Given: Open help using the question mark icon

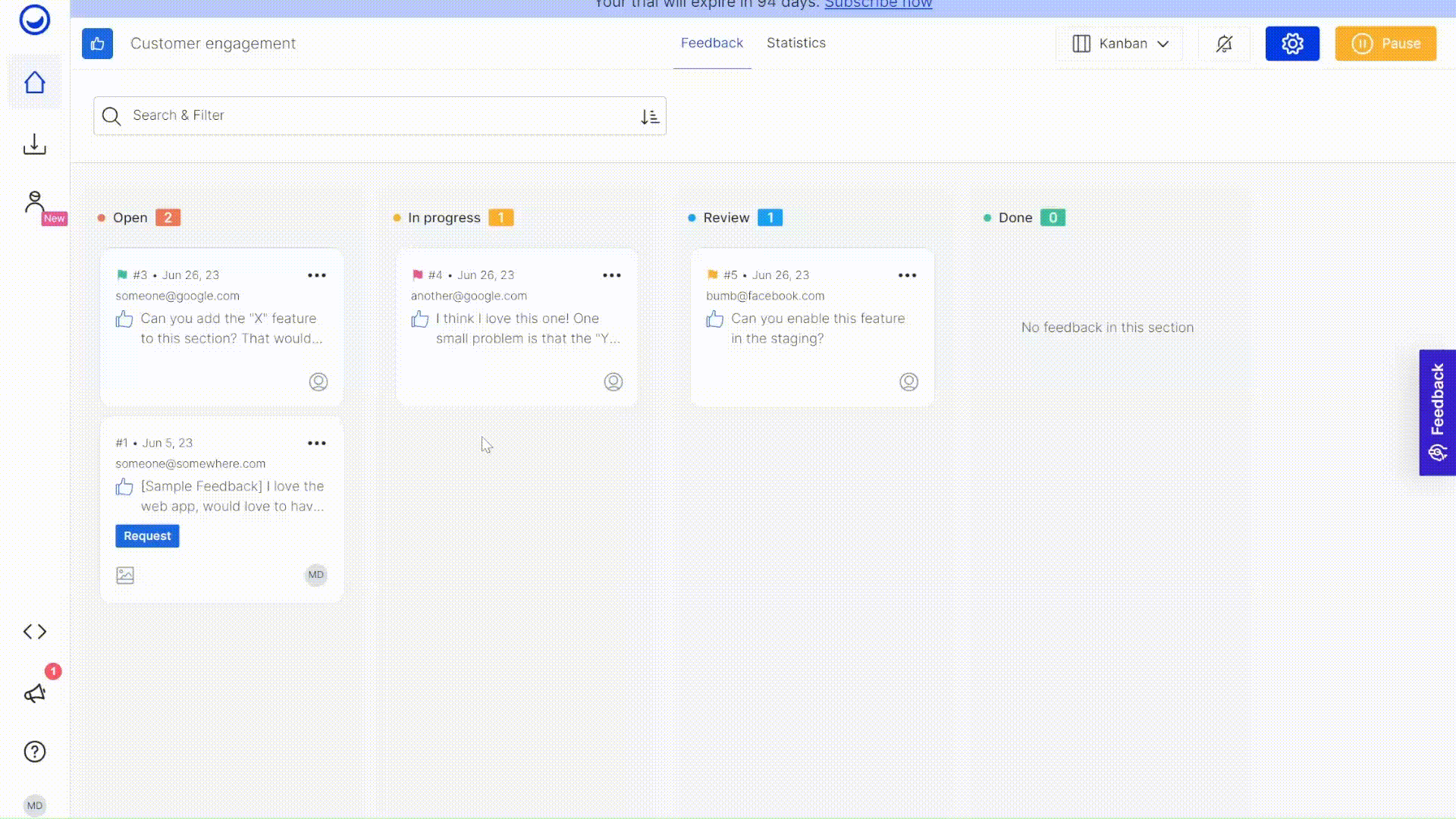Looking at the screenshot, I should [34, 752].
